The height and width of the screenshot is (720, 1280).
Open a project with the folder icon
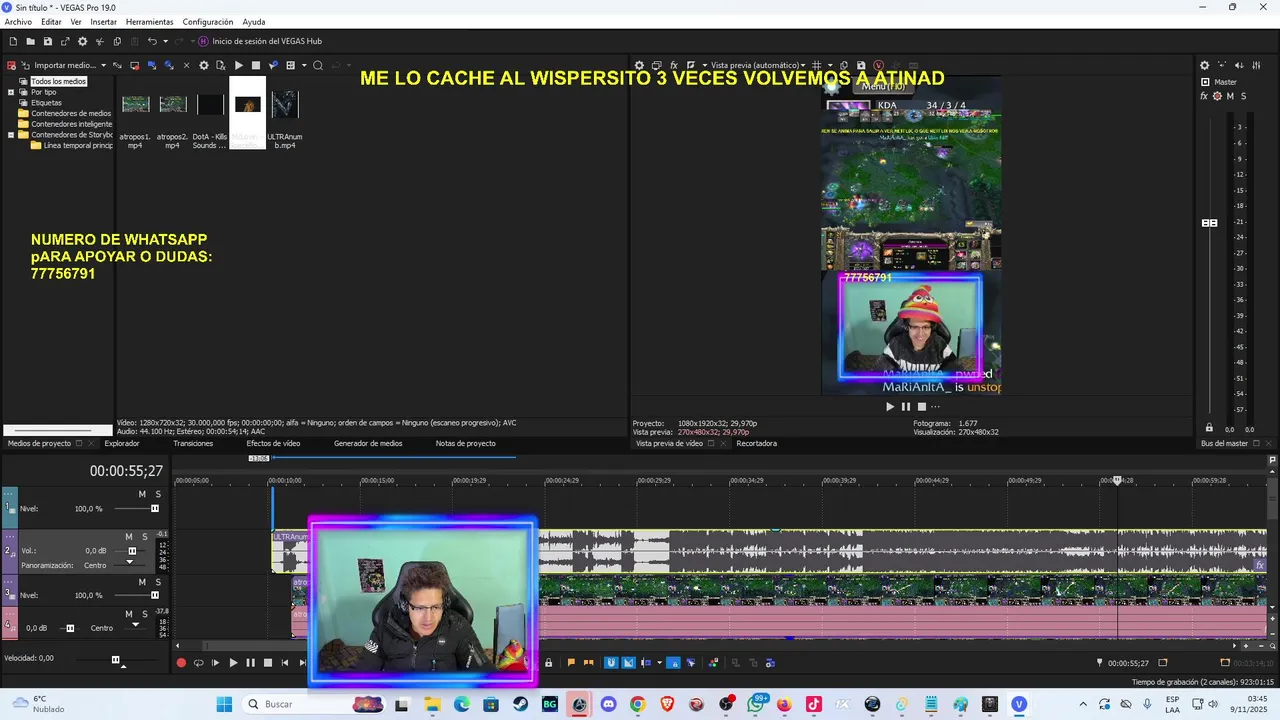[x=30, y=41]
